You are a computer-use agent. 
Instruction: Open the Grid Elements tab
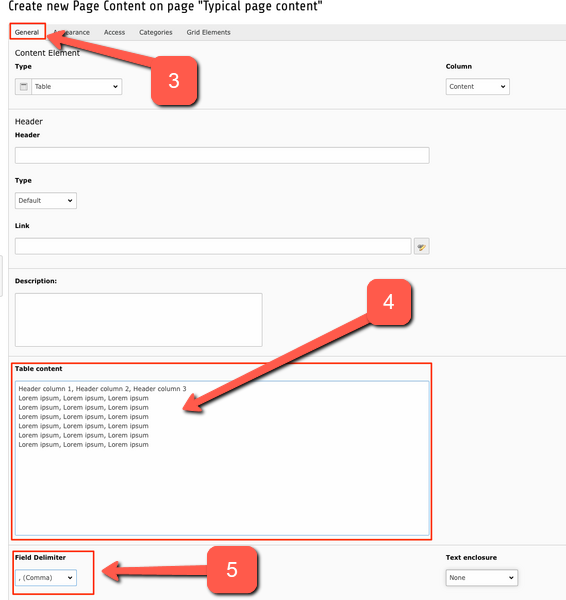209,32
